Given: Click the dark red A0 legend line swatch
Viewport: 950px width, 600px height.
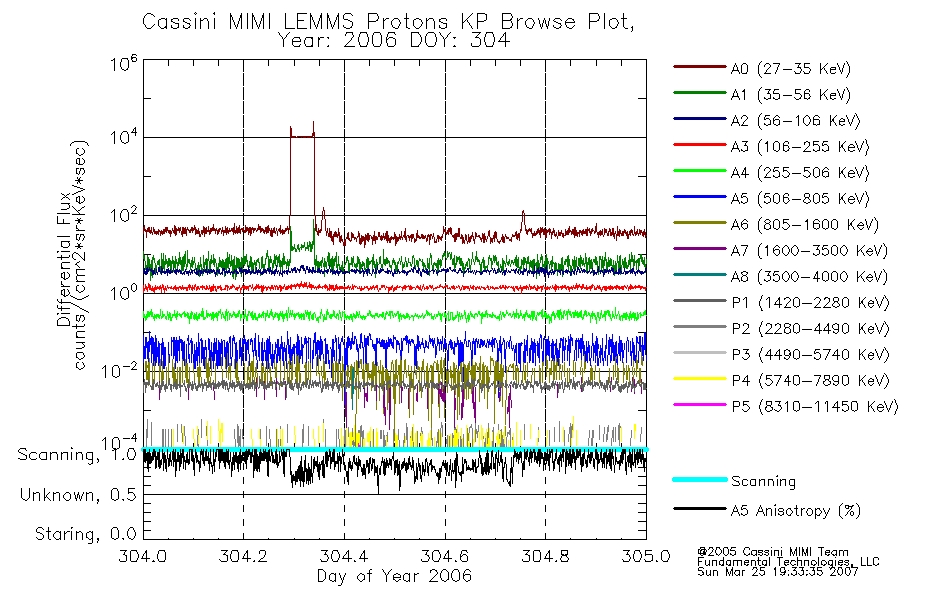Looking at the screenshot, I should click(x=699, y=67).
